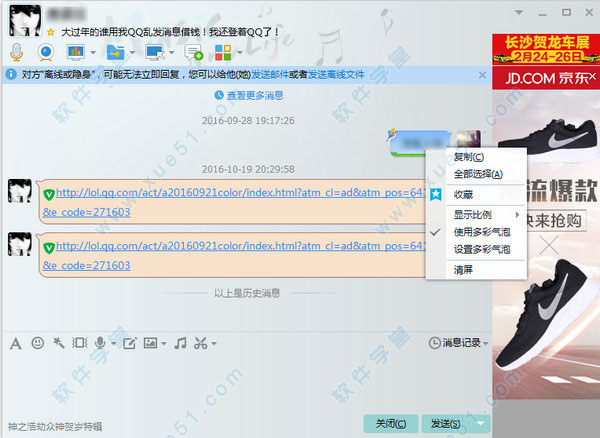This screenshot has height=438, width=600.
Task: Open the presentation demo screen icon
Action: (x=76, y=52)
